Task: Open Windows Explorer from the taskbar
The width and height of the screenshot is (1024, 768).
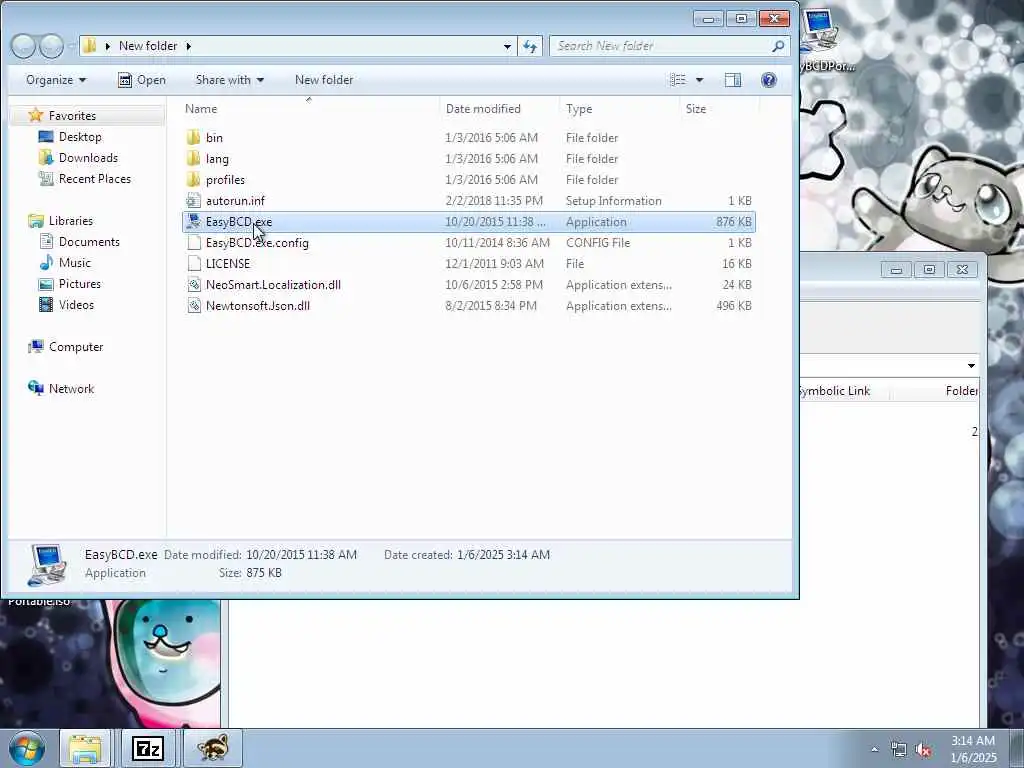Action: 86,748
